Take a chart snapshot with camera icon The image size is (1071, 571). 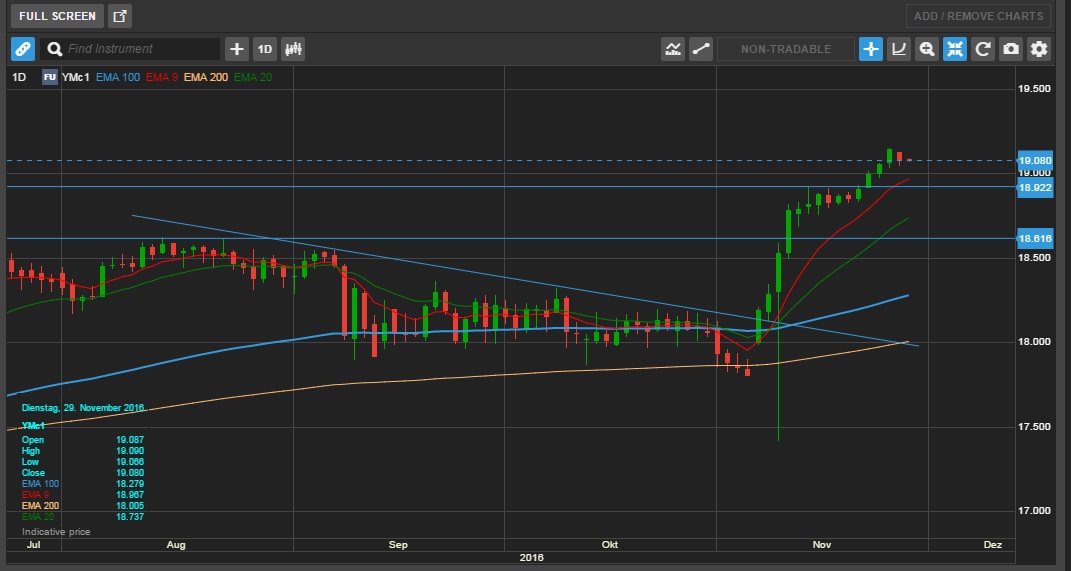[x=1011, y=49]
